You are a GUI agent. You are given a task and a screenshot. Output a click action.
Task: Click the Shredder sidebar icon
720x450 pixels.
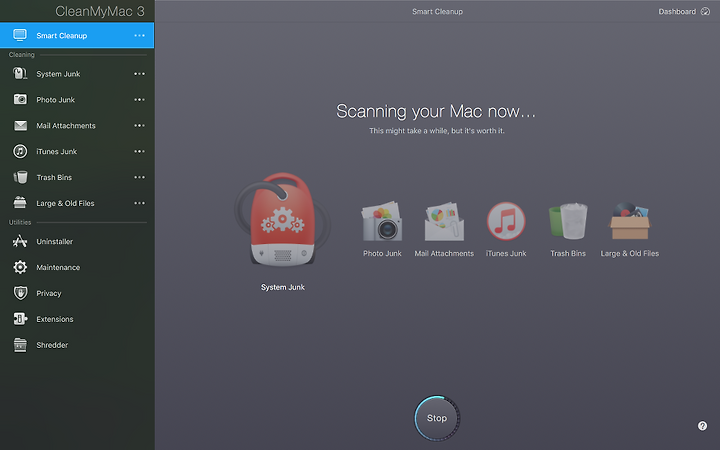20,345
